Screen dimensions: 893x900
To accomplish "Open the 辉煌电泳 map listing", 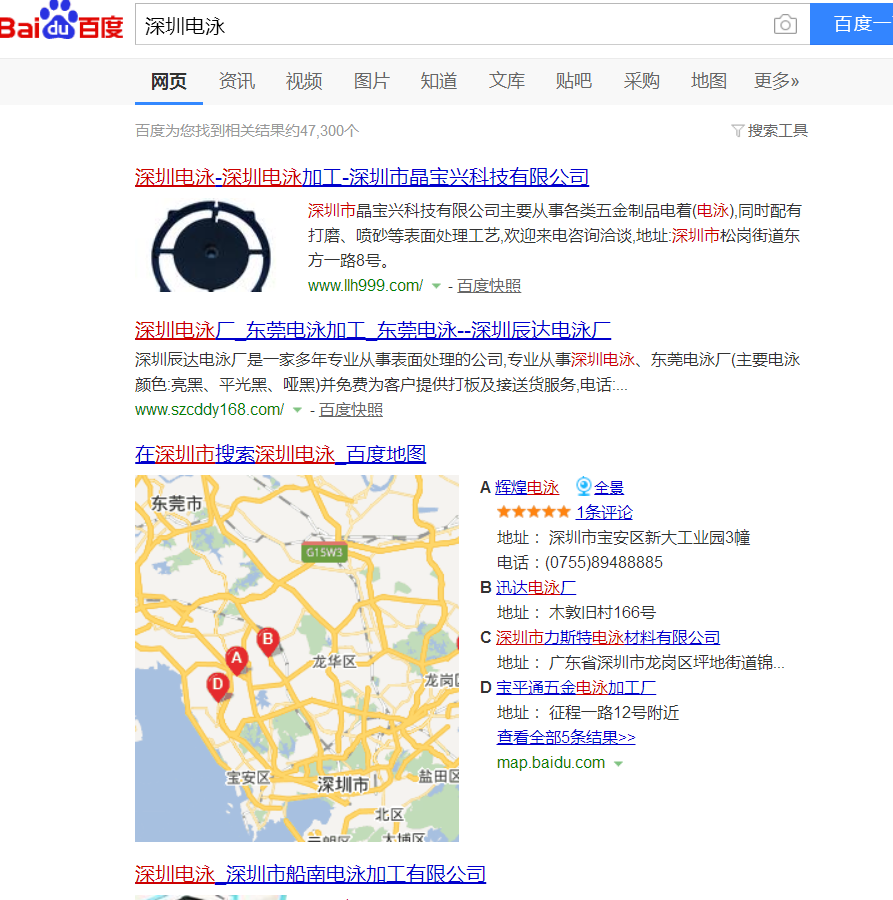I will [527, 487].
